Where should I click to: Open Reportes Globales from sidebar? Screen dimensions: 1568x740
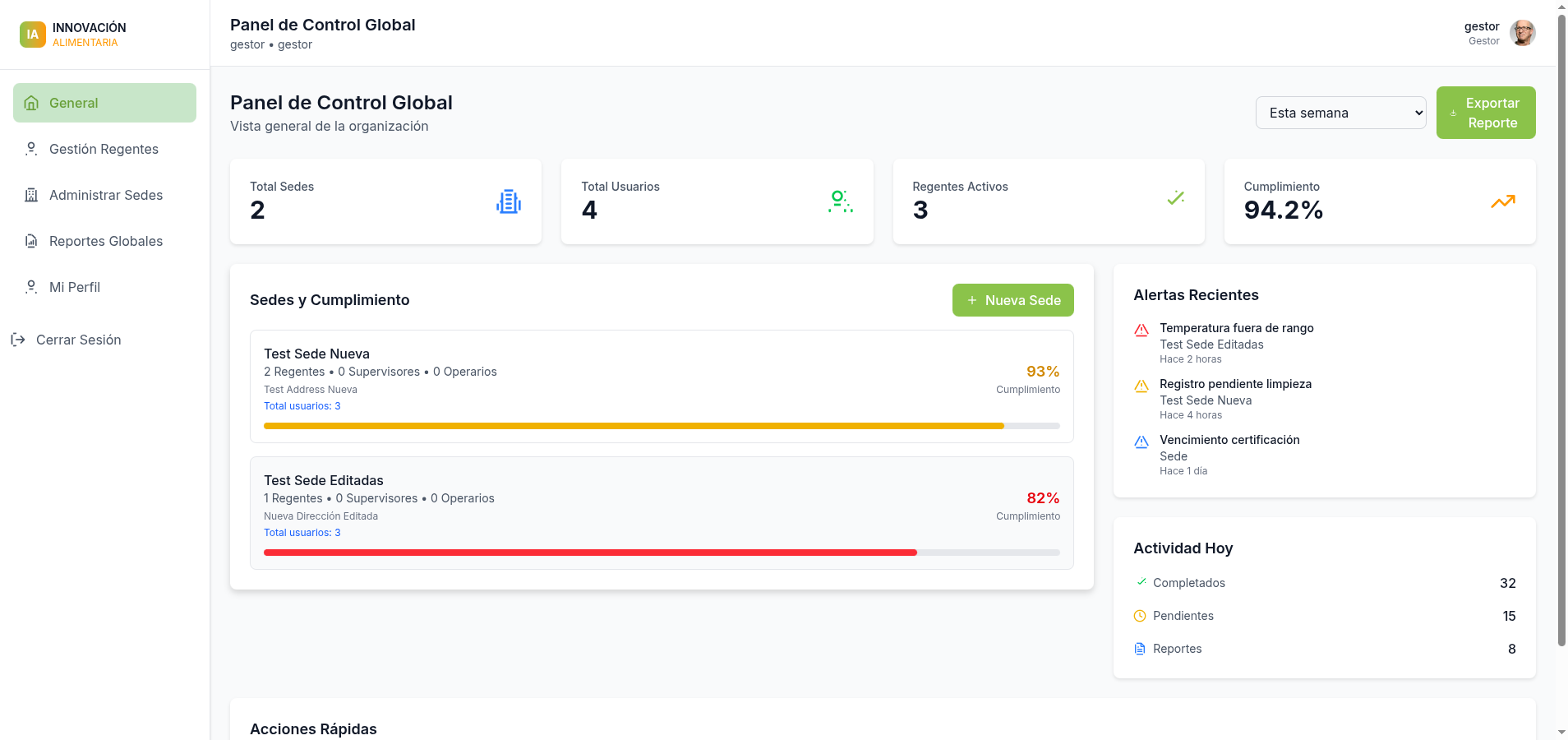105,241
